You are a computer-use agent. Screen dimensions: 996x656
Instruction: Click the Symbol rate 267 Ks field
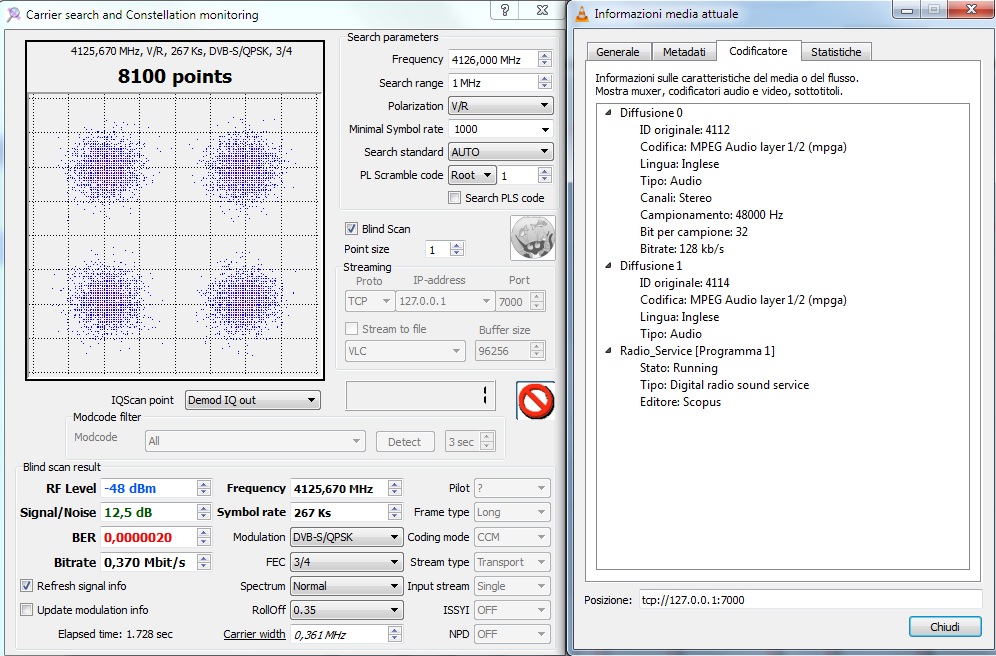(339, 512)
